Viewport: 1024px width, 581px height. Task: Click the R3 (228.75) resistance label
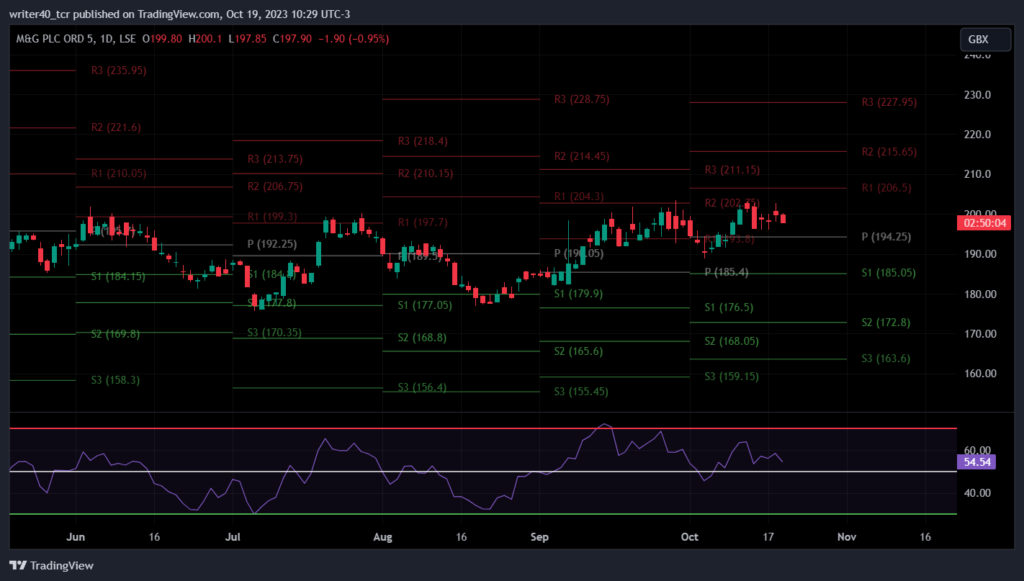(582, 99)
